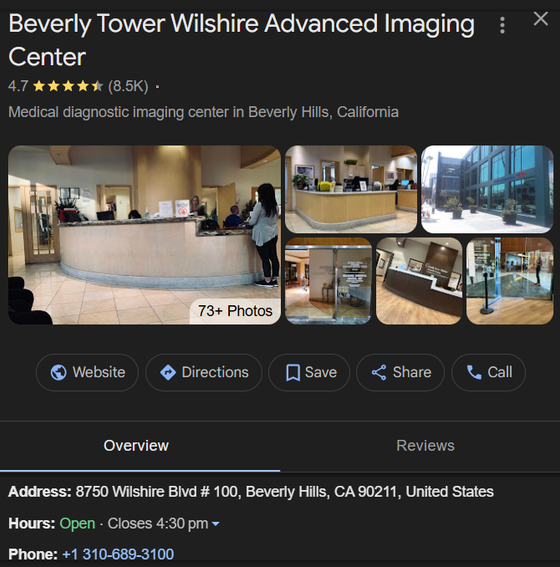
Task: Click the 'Closes 4:30 pm' text
Action: (x=158, y=524)
